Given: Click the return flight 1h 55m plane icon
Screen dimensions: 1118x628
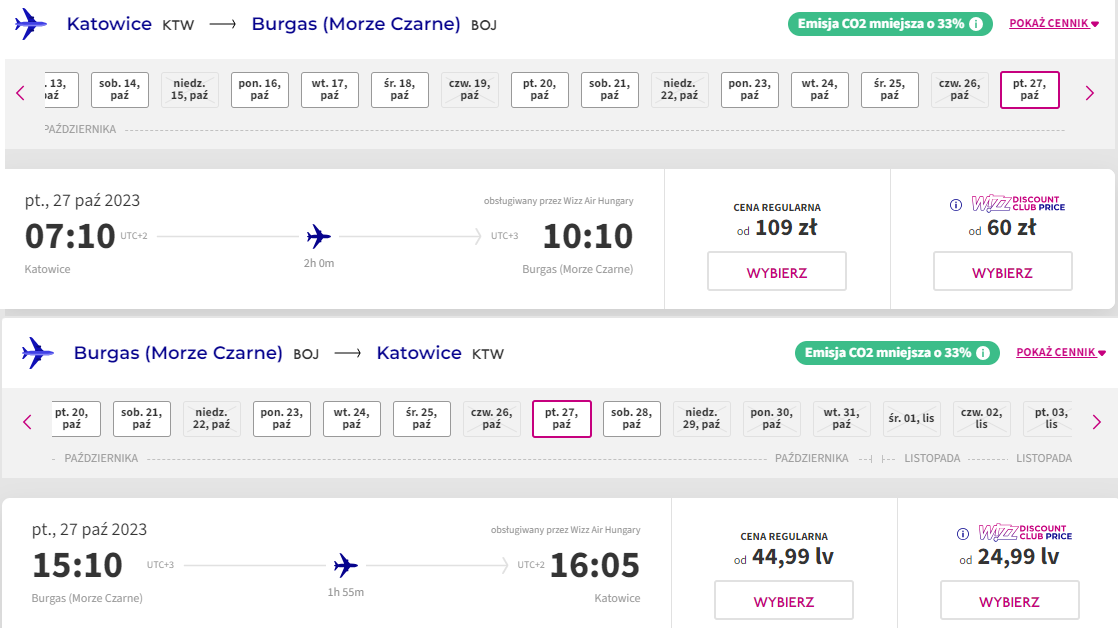Looking at the screenshot, I should pyautogui.click(x=346, y=565).
